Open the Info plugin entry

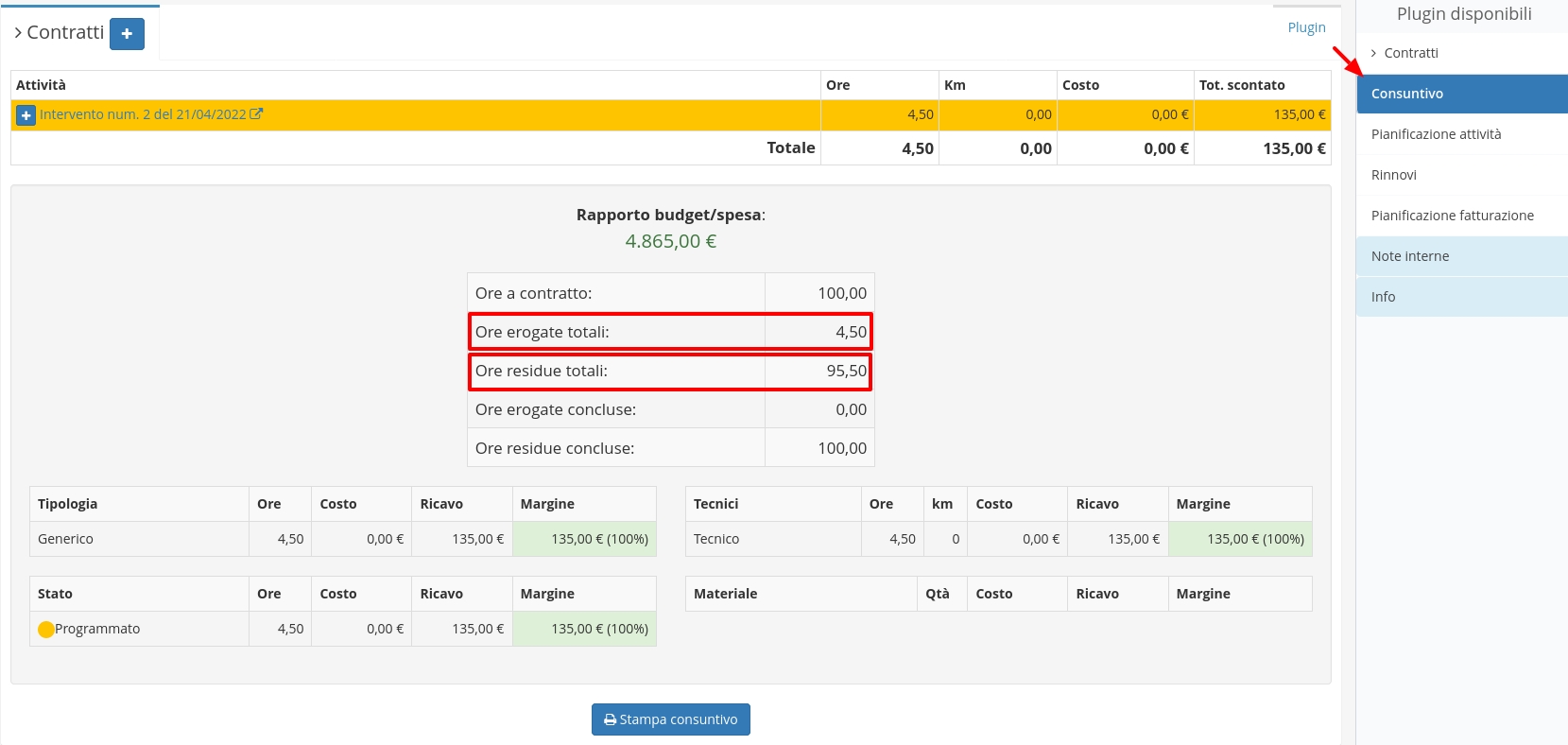[1383, 297]
